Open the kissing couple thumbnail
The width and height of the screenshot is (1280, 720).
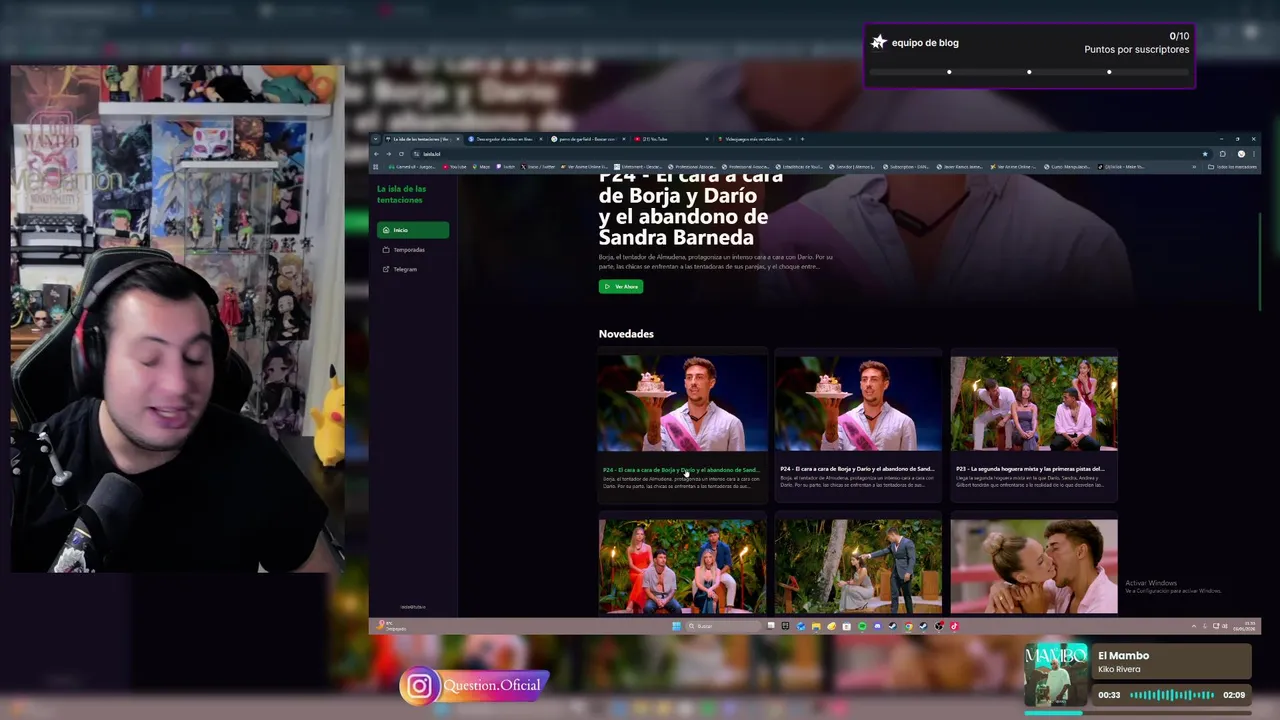(1034, 566)
